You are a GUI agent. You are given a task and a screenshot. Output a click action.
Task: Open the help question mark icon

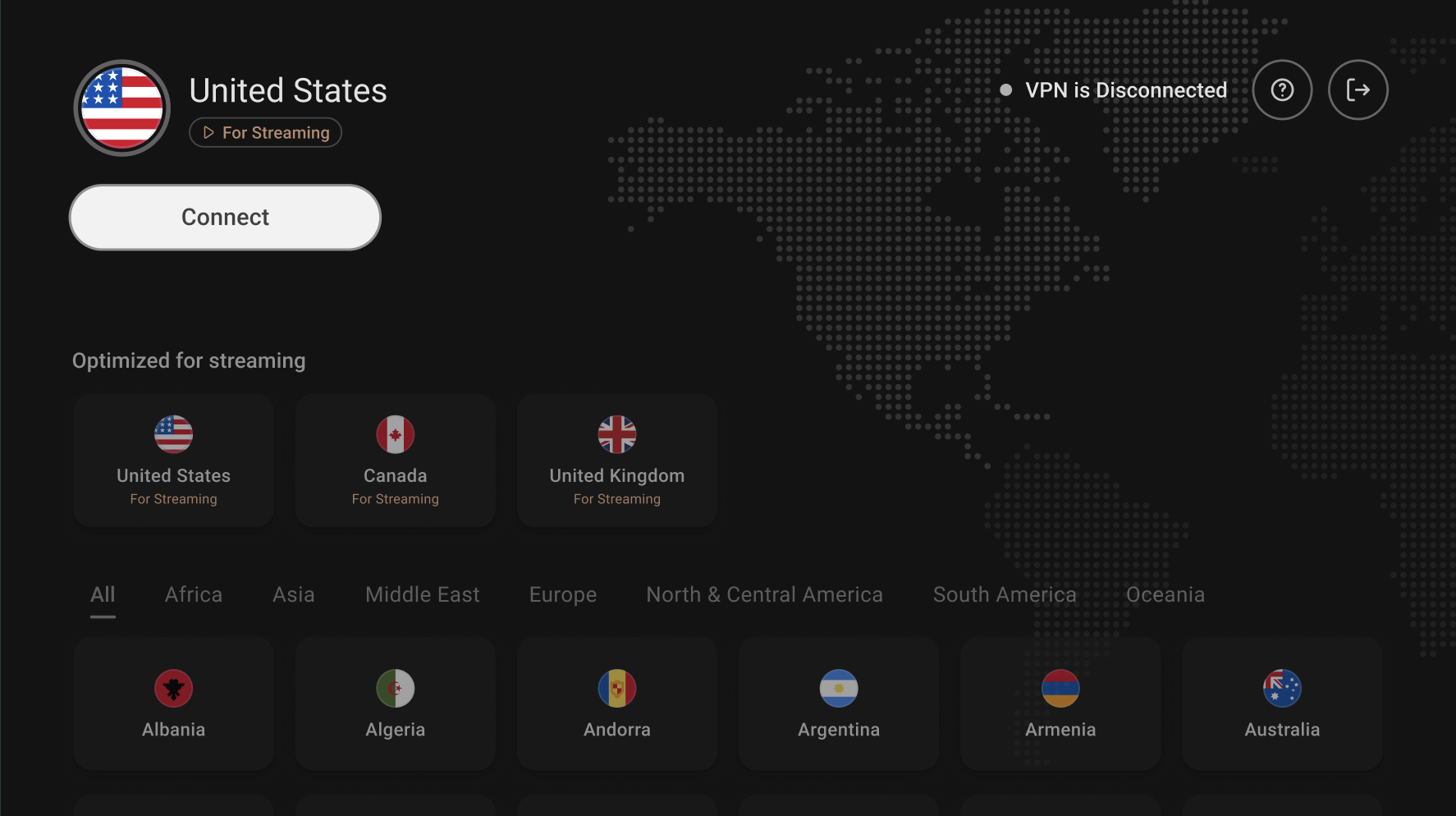pos(1282,90)
